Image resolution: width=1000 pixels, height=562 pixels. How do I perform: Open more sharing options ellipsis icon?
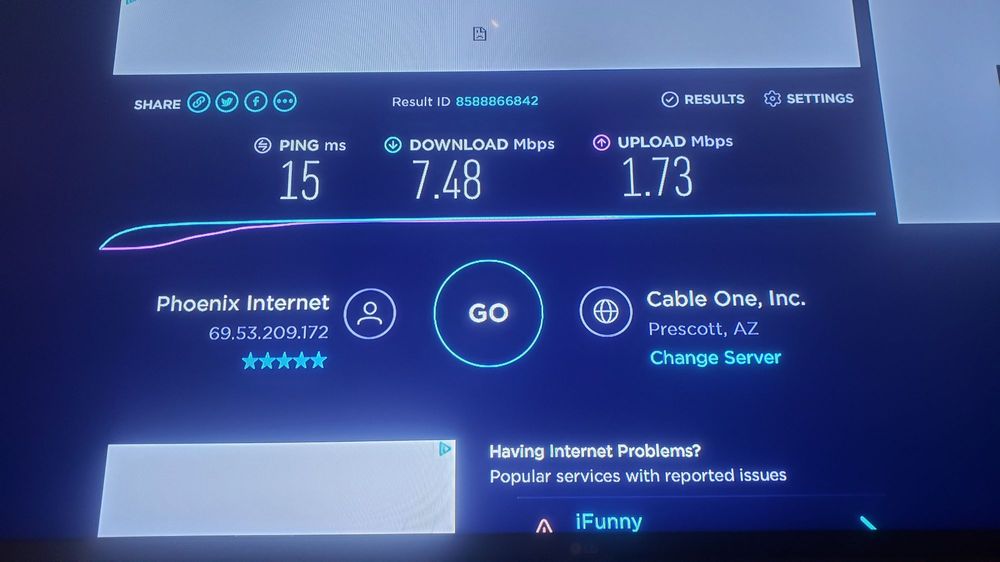(285, 101)
